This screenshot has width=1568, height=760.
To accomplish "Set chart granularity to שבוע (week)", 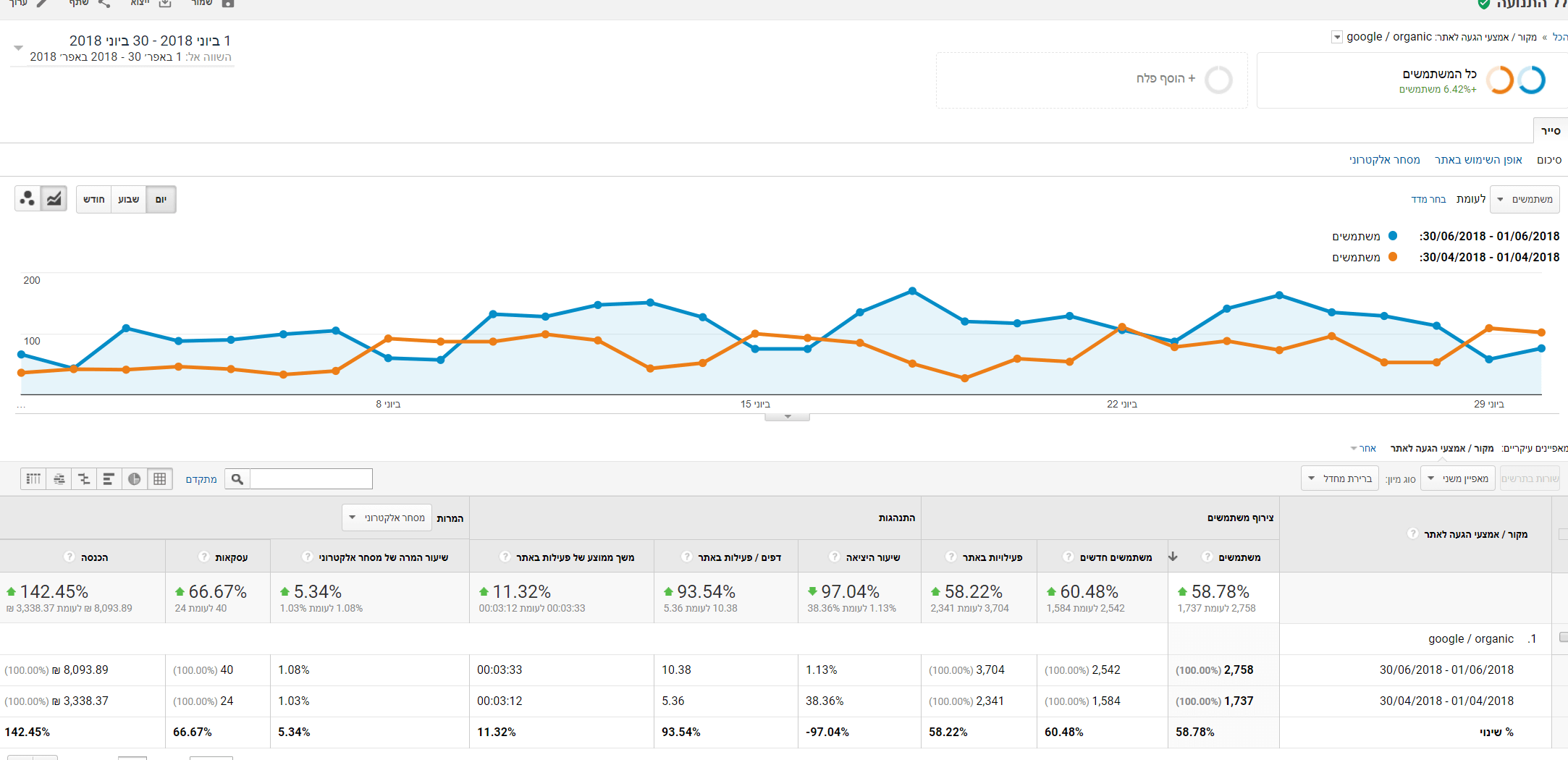I will click(x=129, y=199).
